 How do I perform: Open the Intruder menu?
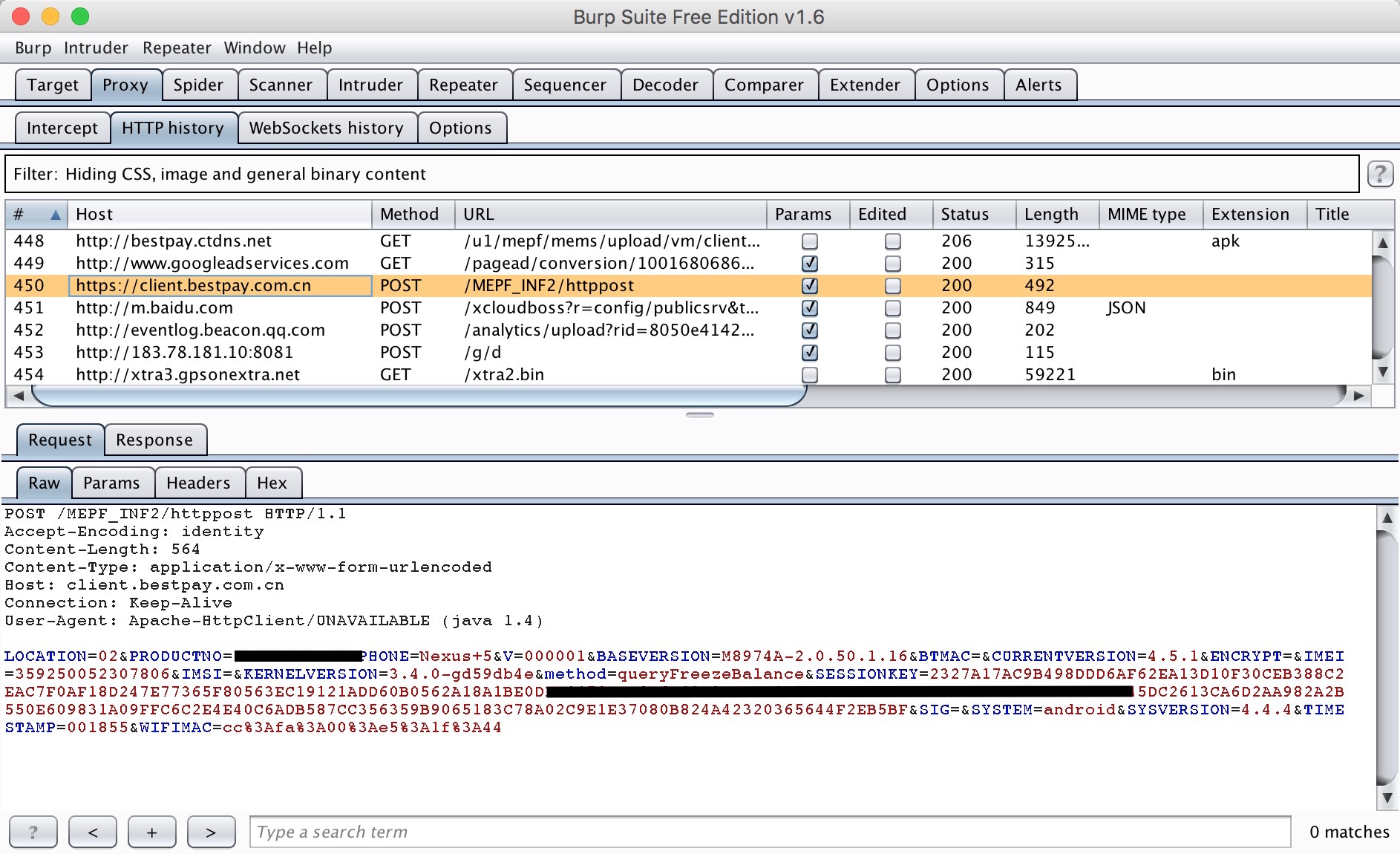point(96,48)
